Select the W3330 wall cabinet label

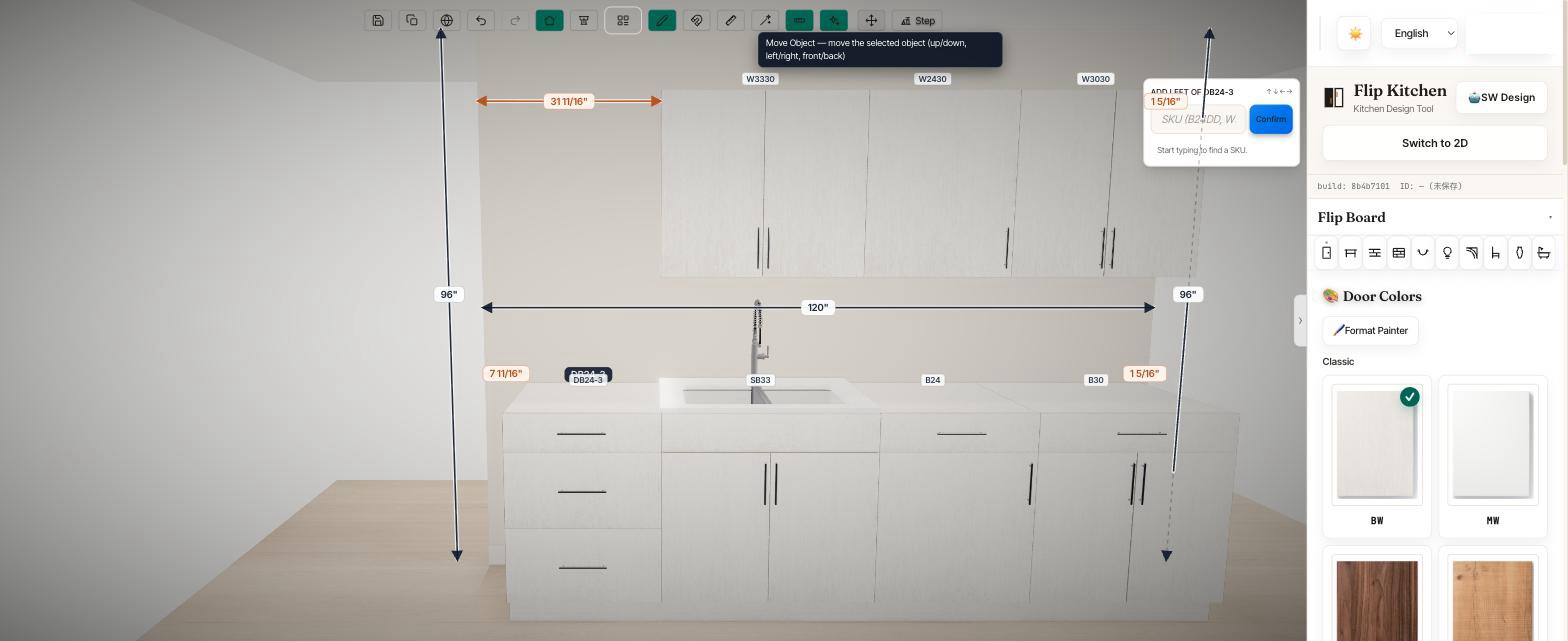tap(760, 79)
